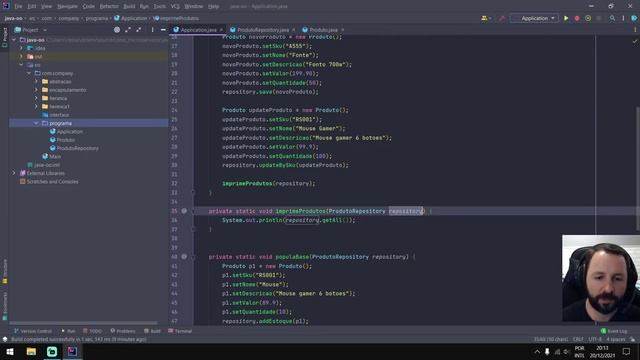Collapse the programa package
640x360 pixels.
[x=36, y=123]
